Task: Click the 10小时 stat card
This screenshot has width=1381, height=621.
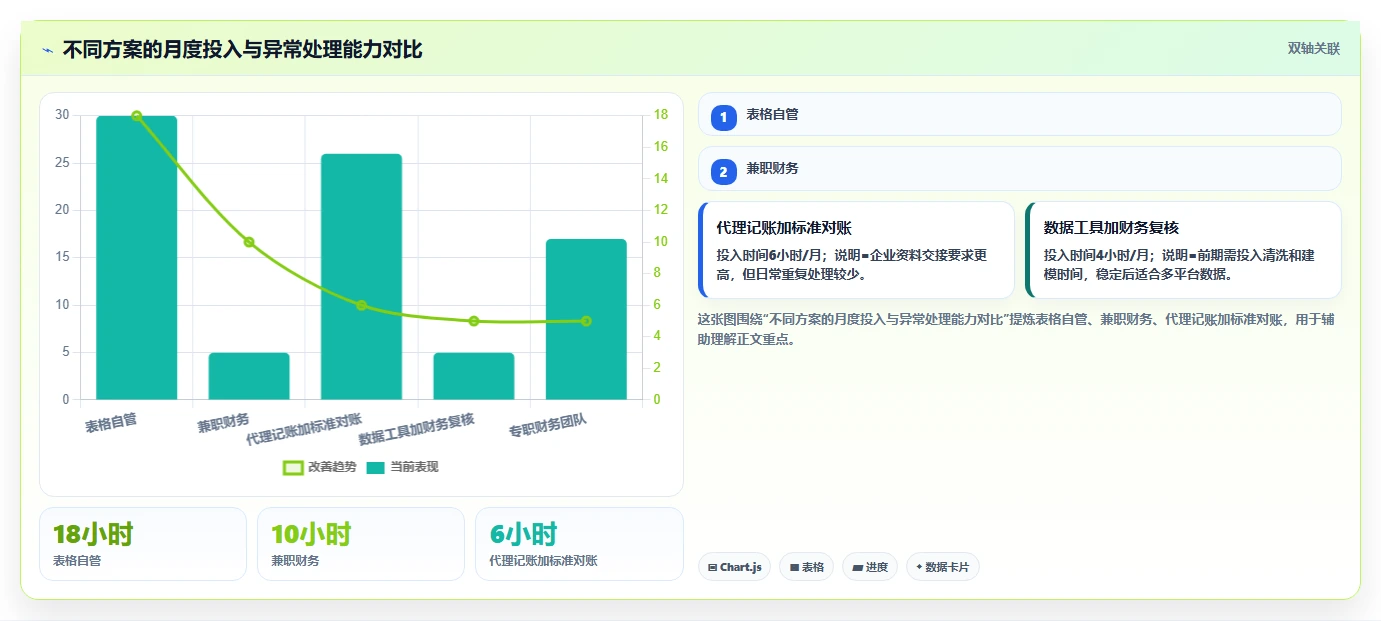Action: point(361,544)
